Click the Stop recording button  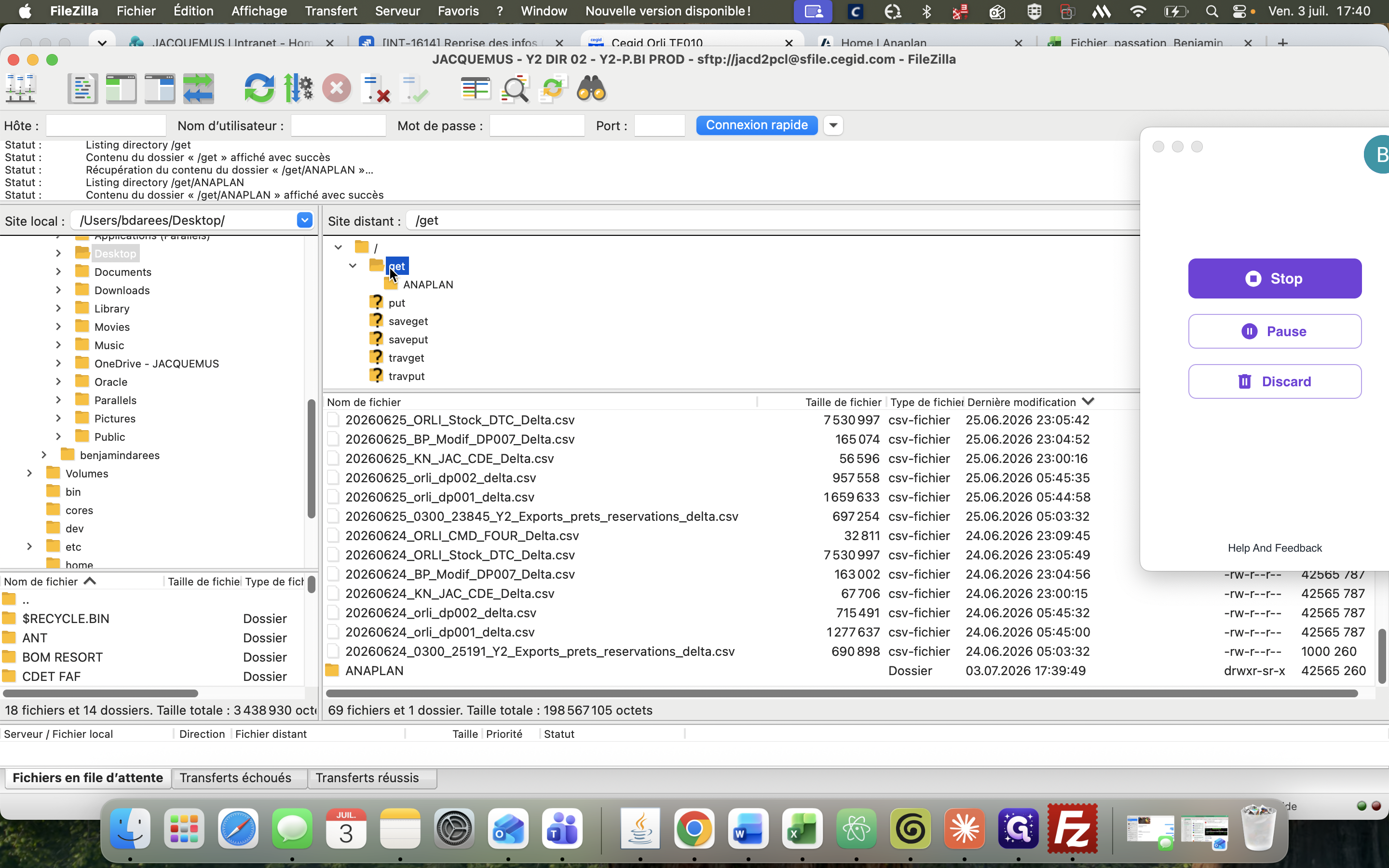pos(1275,278)
